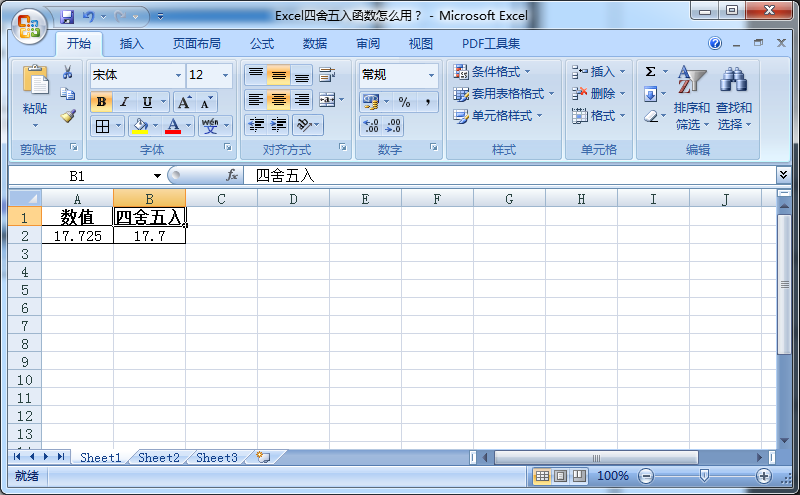Click the 删除 delete cells button
800x495 pixels.
[x=598, y=94]
